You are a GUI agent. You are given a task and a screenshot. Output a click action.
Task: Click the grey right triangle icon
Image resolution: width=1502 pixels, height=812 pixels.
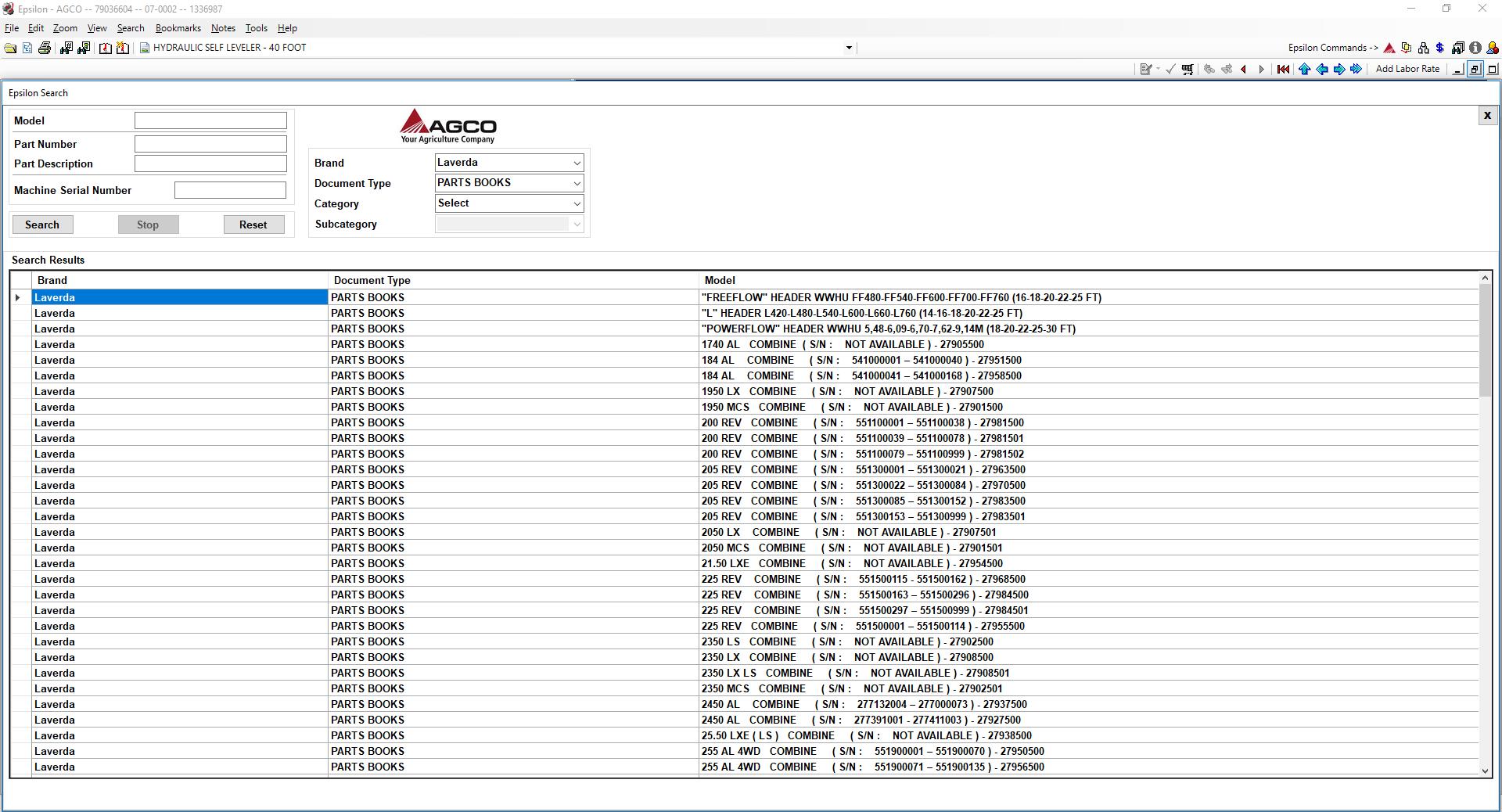tap(1261, 69)
